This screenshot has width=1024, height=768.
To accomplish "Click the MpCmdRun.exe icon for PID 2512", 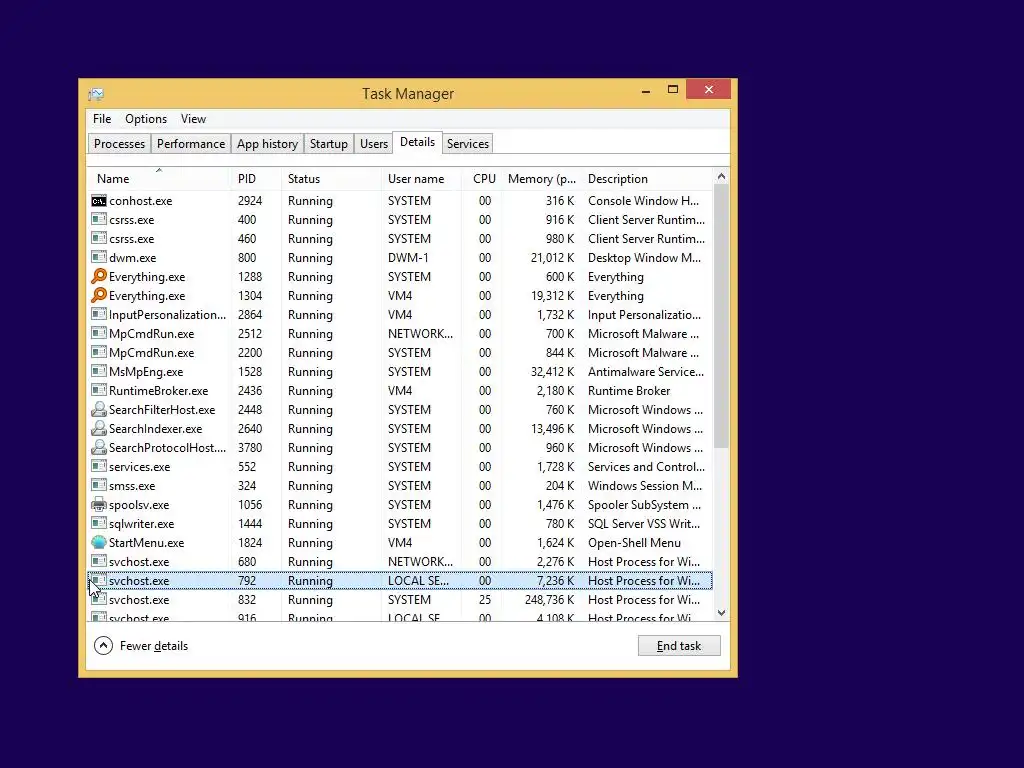I will (99, 333).
